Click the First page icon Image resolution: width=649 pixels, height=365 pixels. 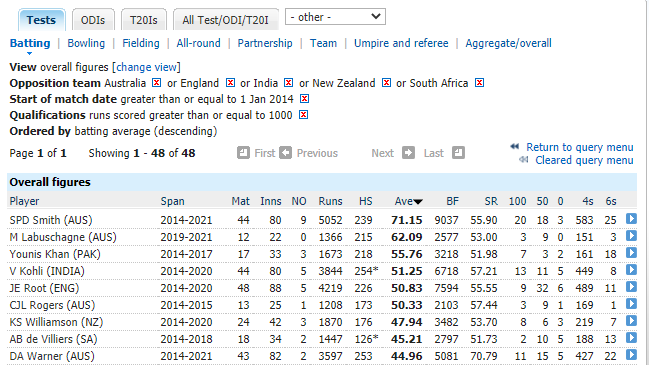point(243,153)
